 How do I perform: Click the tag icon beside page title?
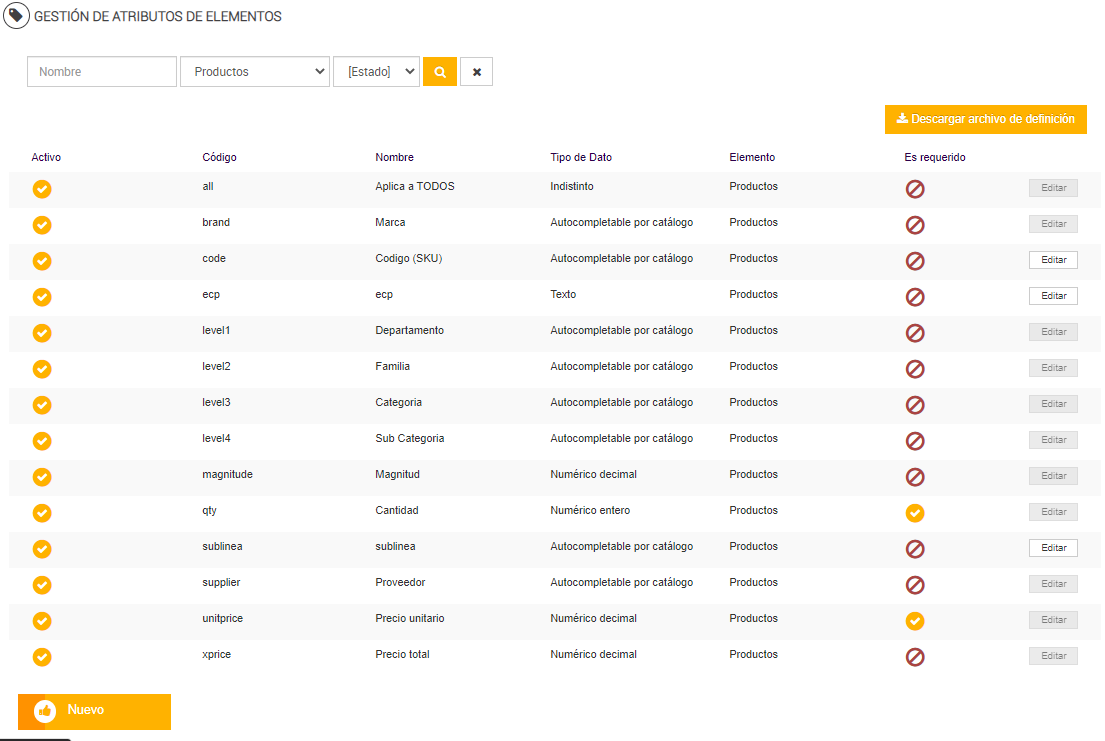coord(16,16)
